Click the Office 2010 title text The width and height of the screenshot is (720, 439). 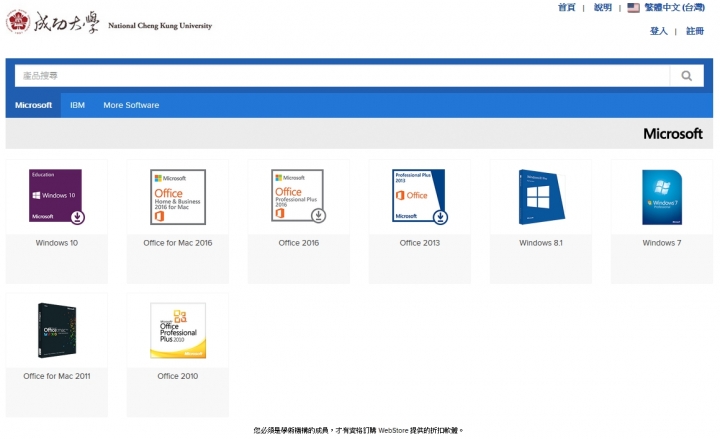tap(178, 376)
